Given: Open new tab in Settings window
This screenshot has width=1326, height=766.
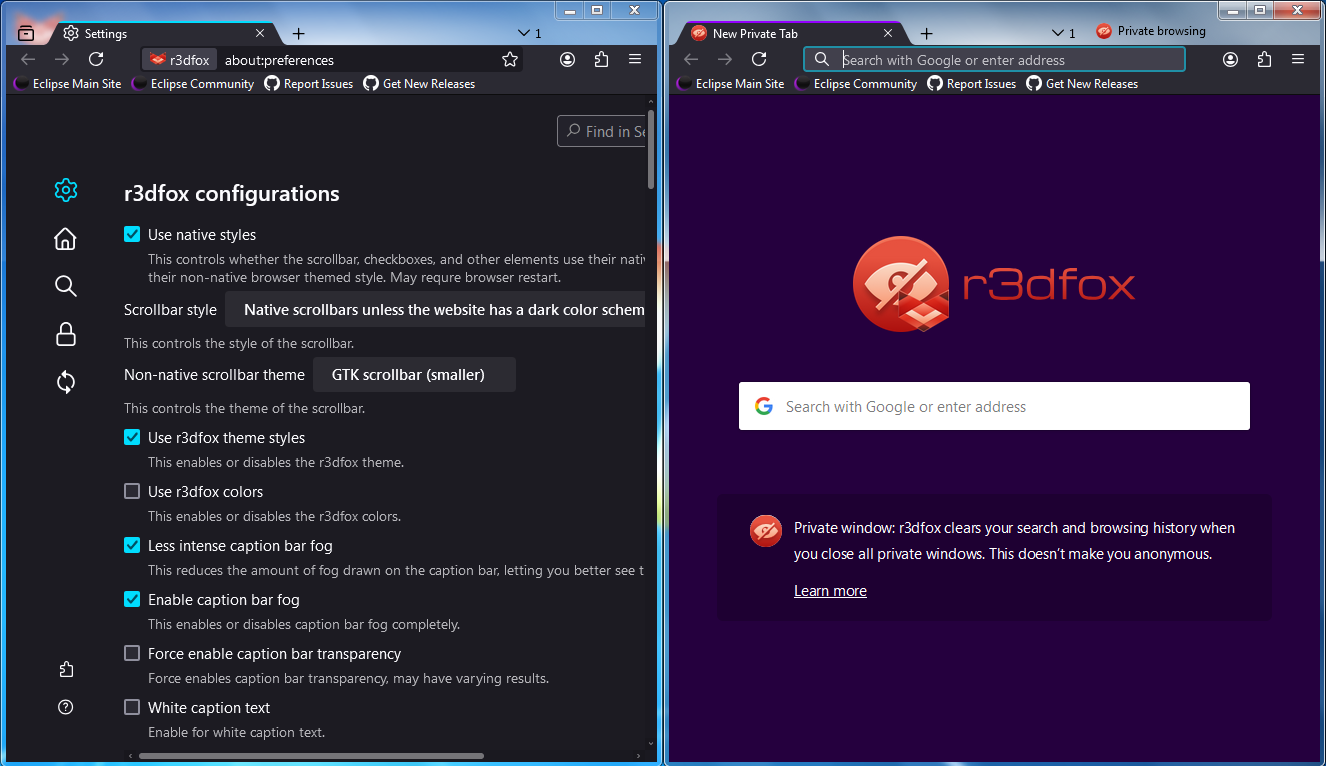Looking at the screenshot, I should (x=298, y=33).
